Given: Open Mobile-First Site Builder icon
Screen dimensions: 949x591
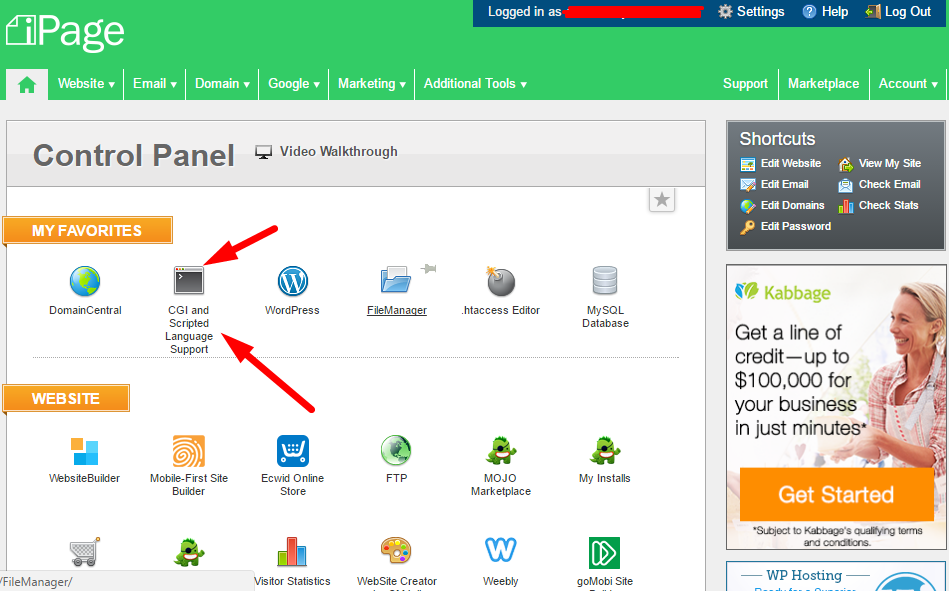Looking at the screenshot, I should point(189,451).
